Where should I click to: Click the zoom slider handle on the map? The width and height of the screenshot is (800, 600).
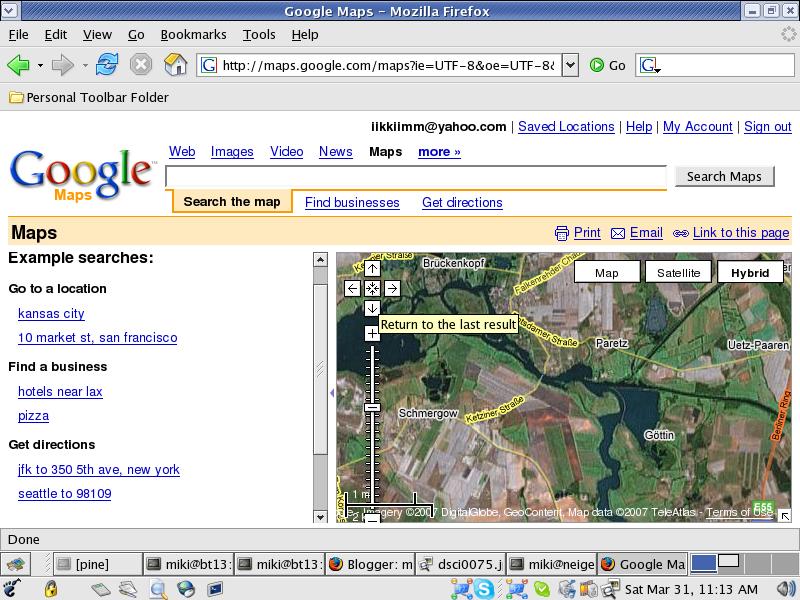point(372,408)
